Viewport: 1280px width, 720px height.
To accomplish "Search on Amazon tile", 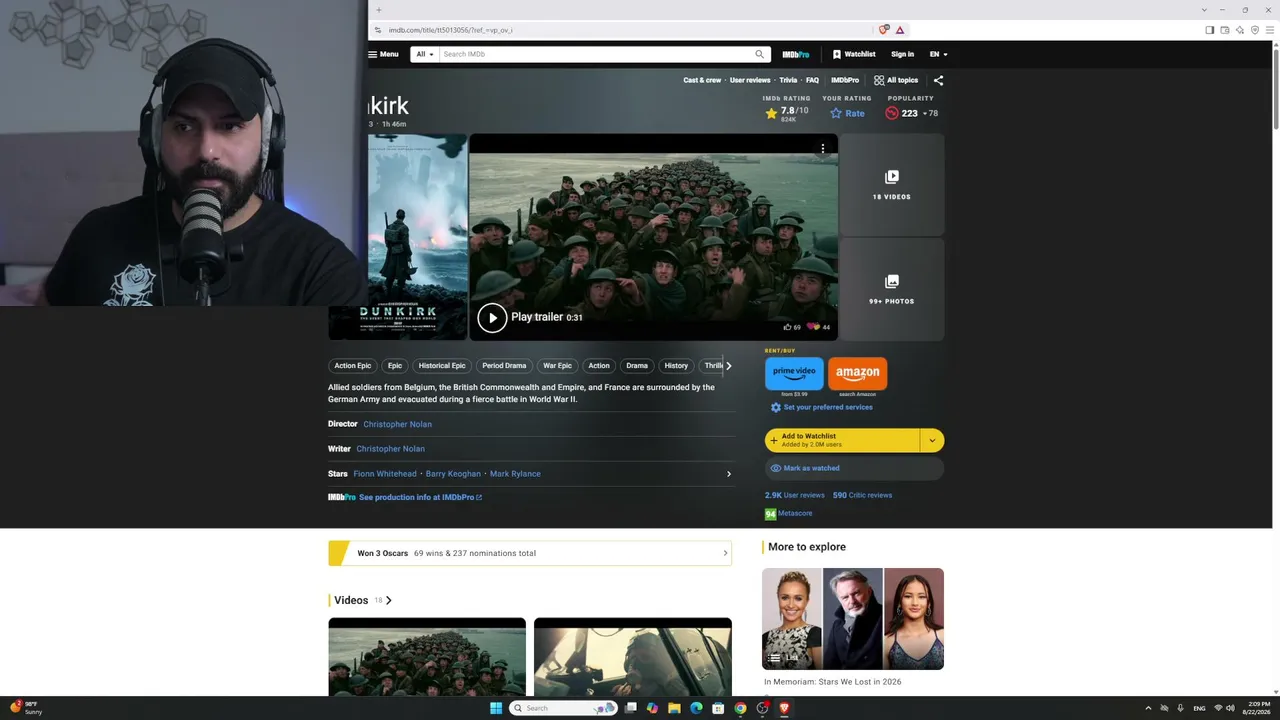I will click(x=857, y=373).
